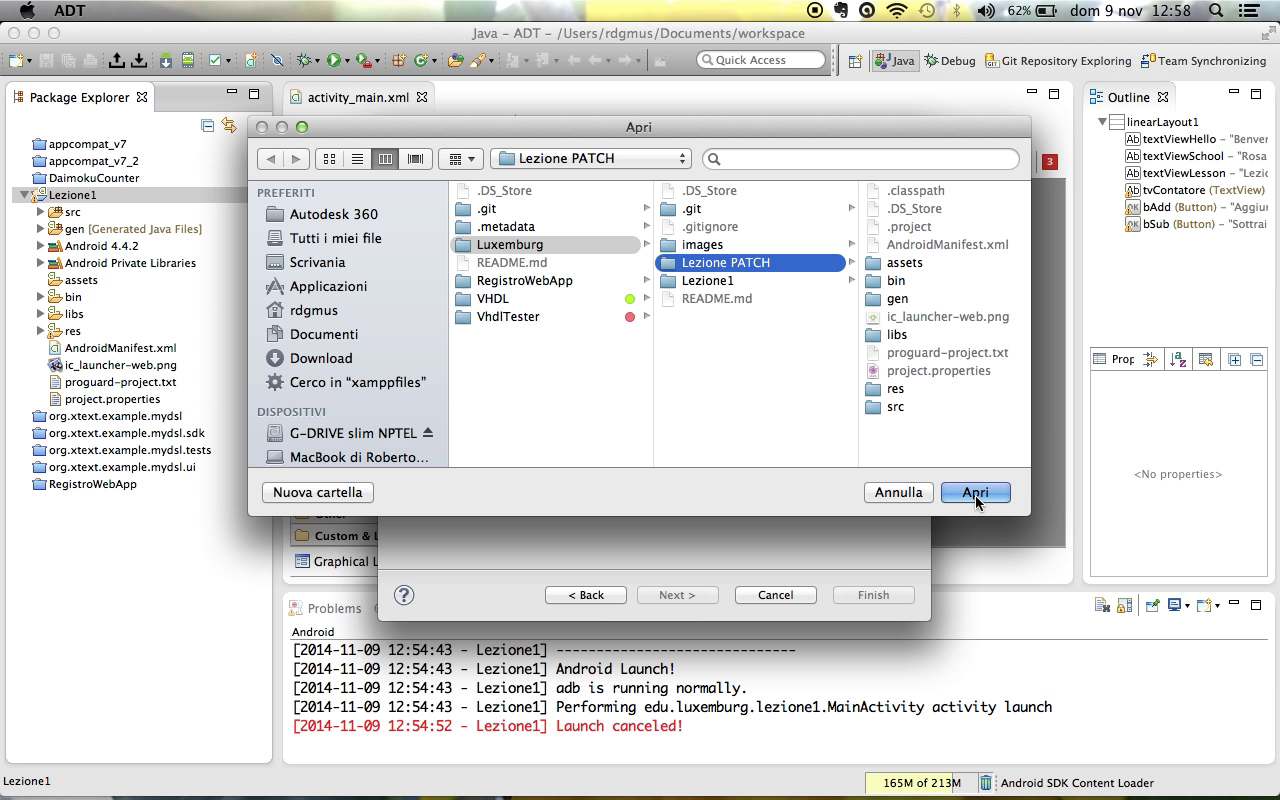Switch file dialog to cover flow view

click(415, 158)
